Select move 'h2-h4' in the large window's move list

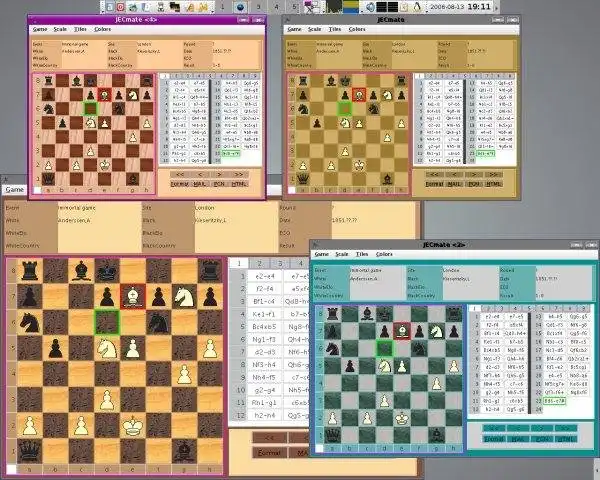point(264,415)
